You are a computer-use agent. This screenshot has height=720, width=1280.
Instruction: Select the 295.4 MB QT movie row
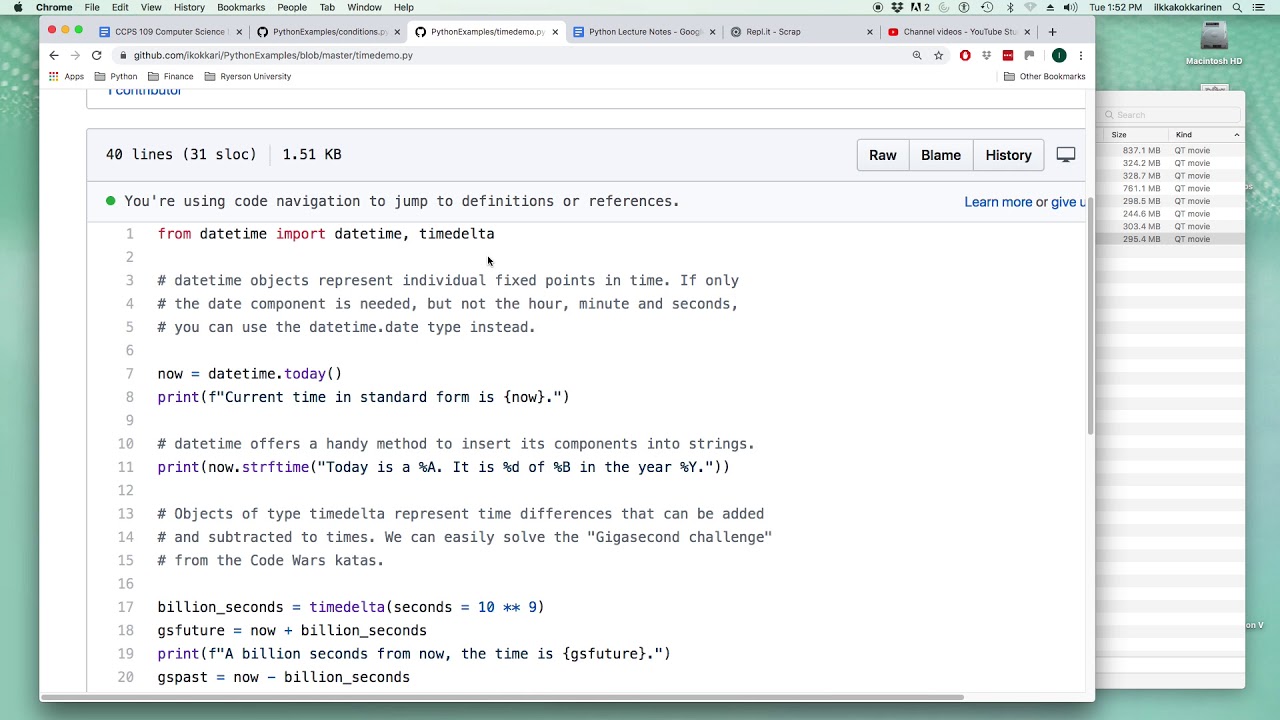coord(1171,239)
